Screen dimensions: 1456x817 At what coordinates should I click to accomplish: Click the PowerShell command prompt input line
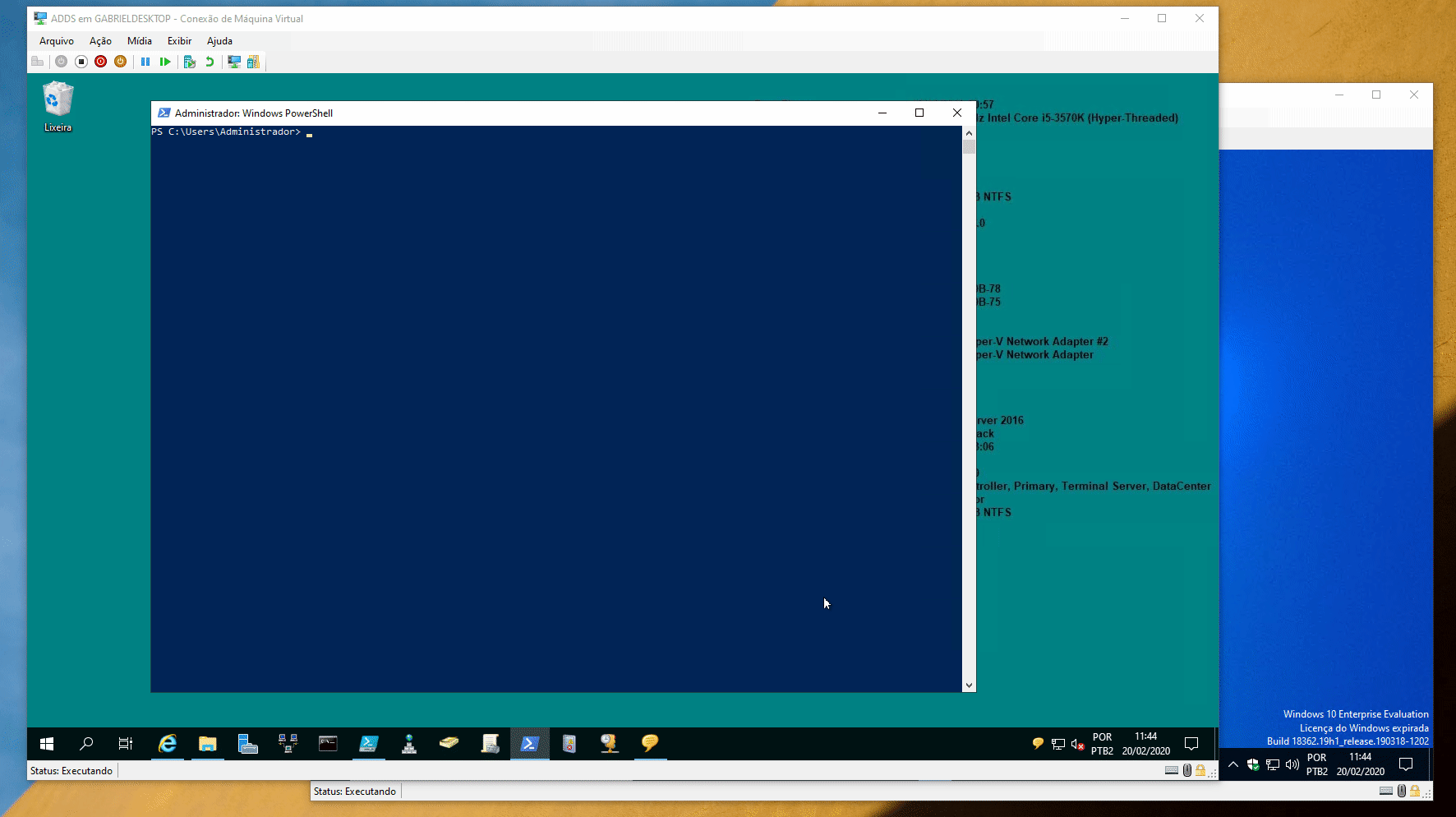311,132
